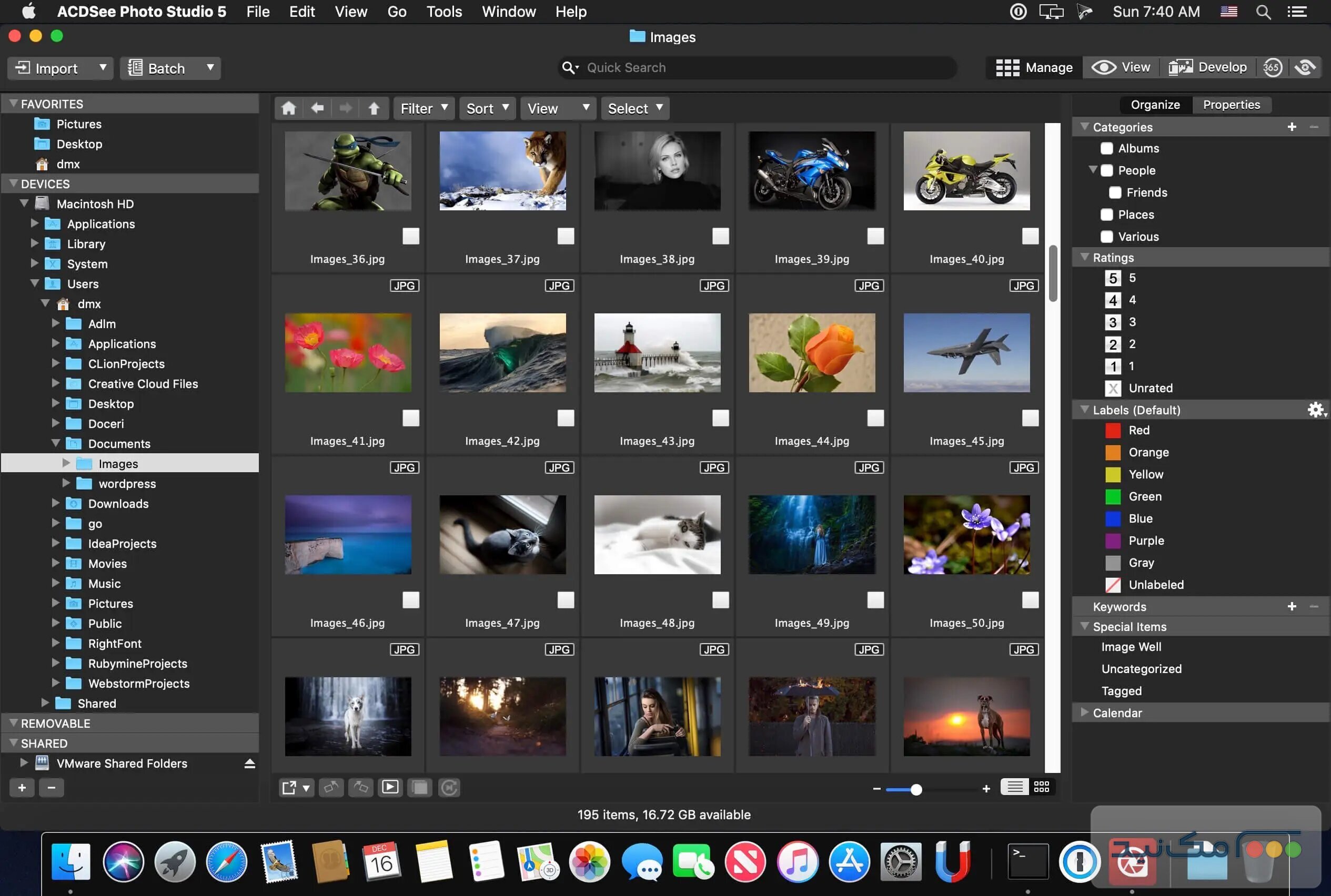1331x896 pixels.
Task: Click the Home folder navigation icon
Action: 289,108
